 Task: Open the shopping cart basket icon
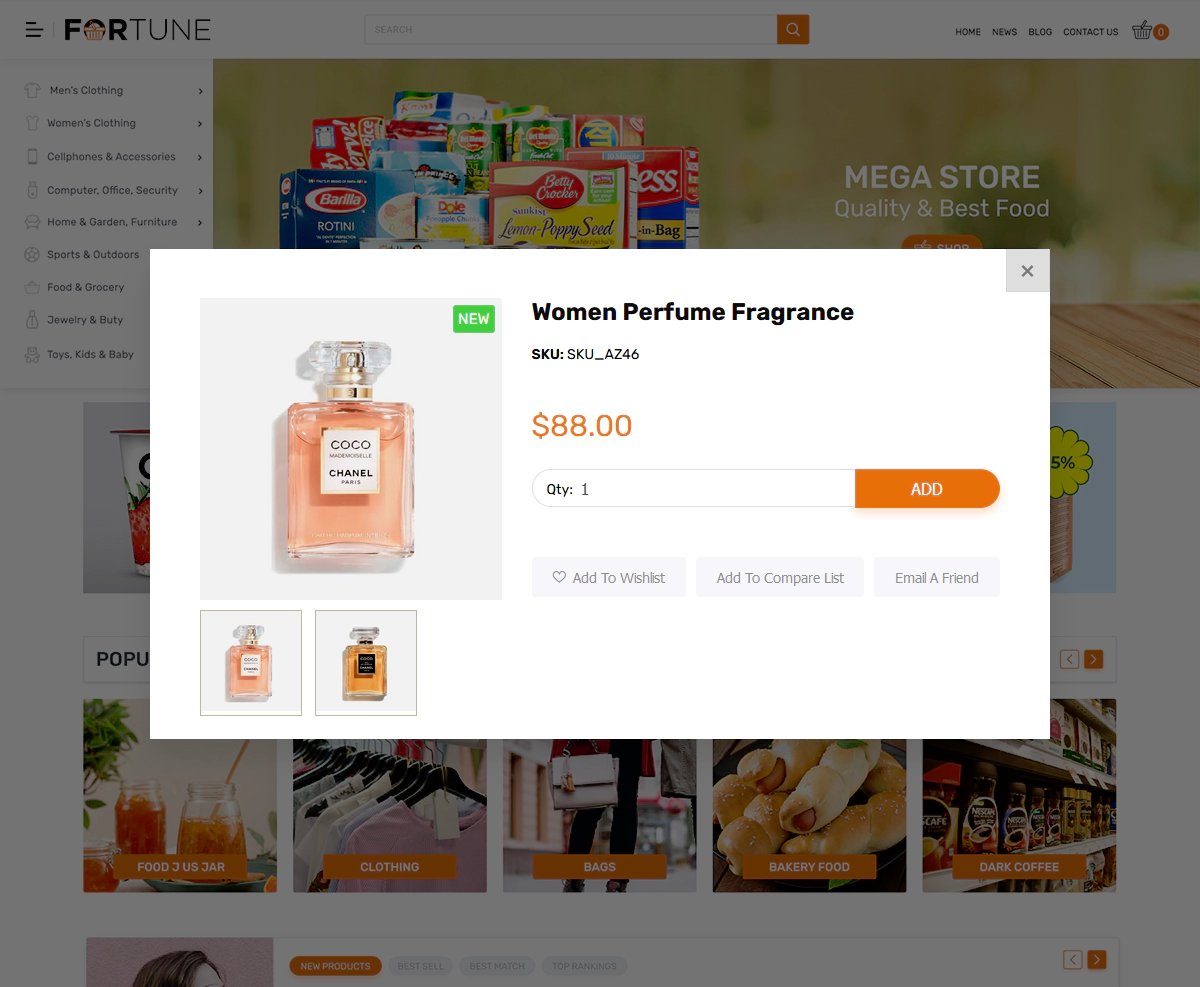click(1142, 30)
